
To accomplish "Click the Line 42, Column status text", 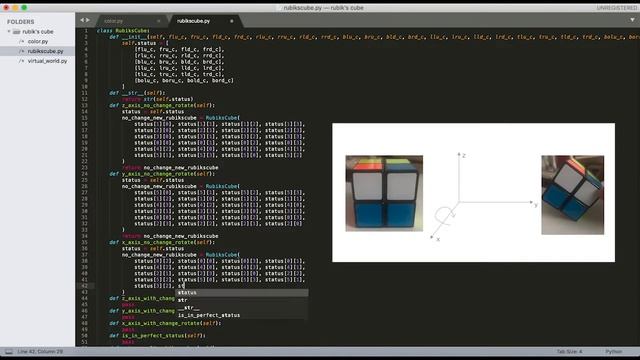I will coord(40,351).
